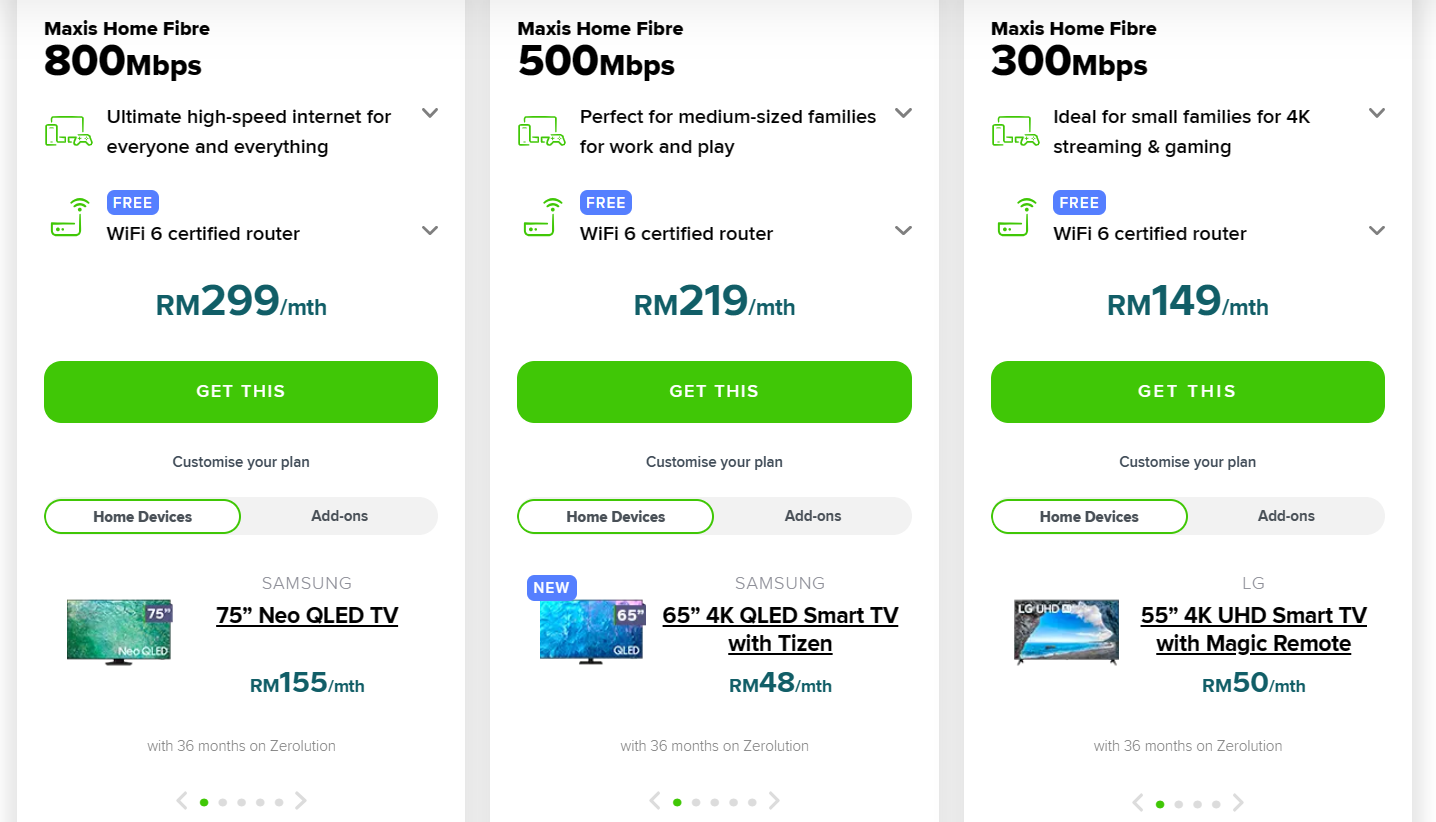Click the devices icon on the 300Mbps plan

pyautogui.click(x=1015, y=132)
